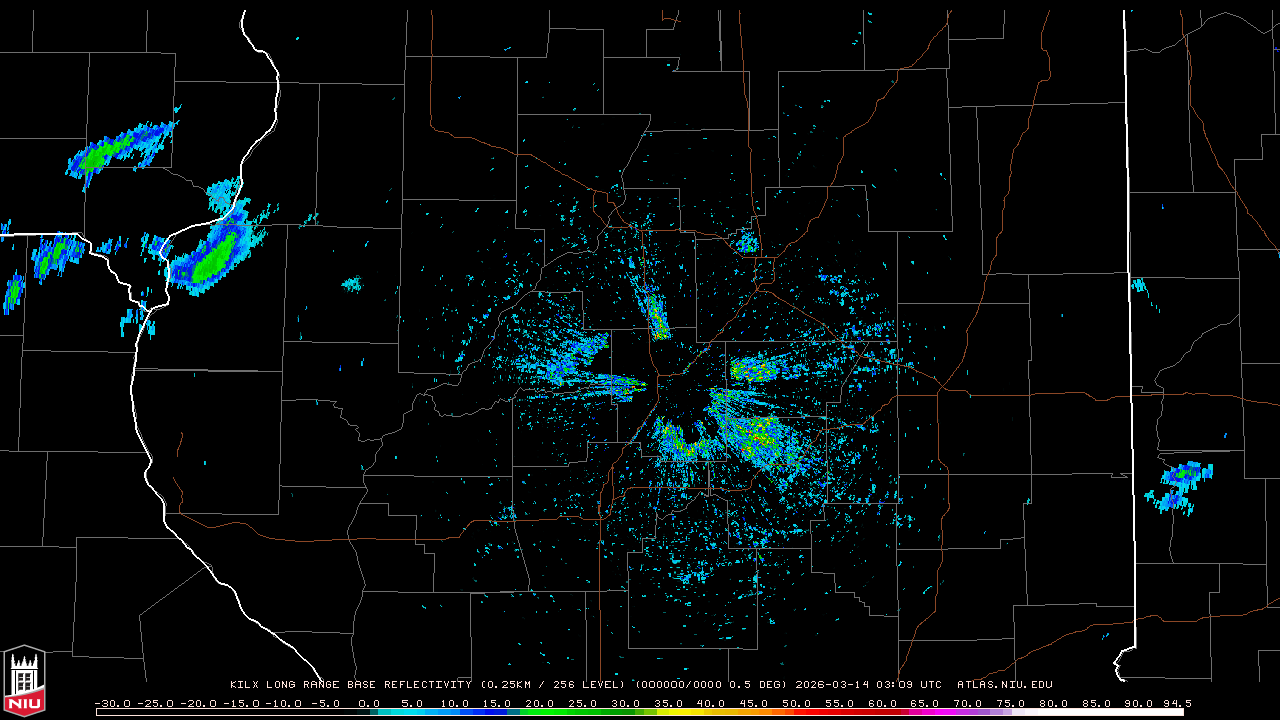
Task: Click the ATLAS.NIU.EDU text
Action: (1005, 685)
